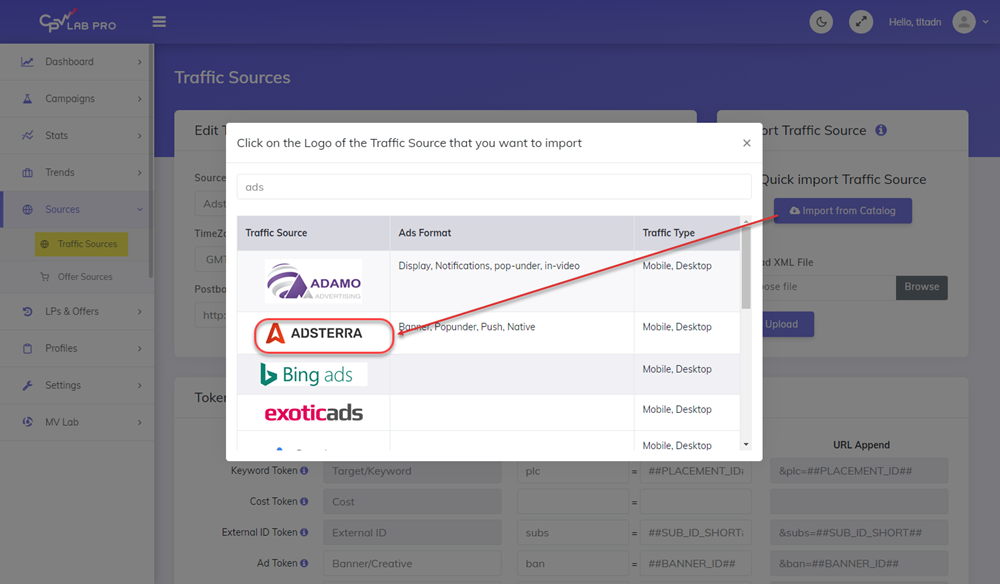This screenshot has height=584, width=1000.
Task: Click Stats line-graph icon in sidebar
Action: pyautogui.click(x=27, y=136)
